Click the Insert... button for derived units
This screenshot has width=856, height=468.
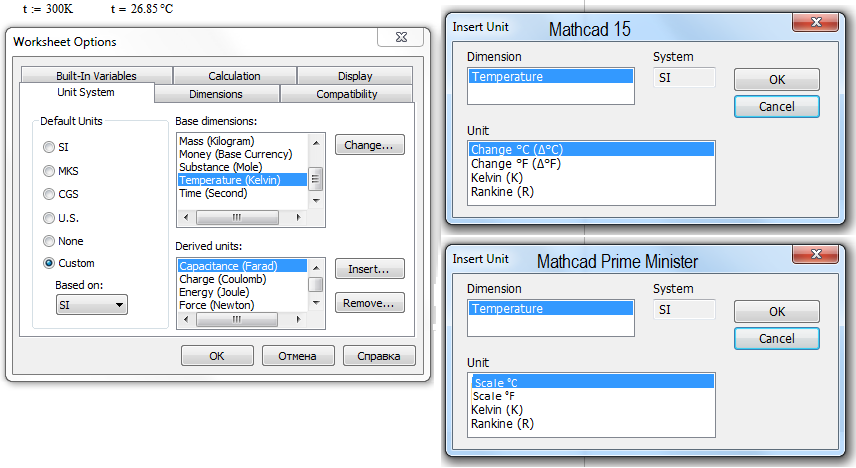(370, 269)
